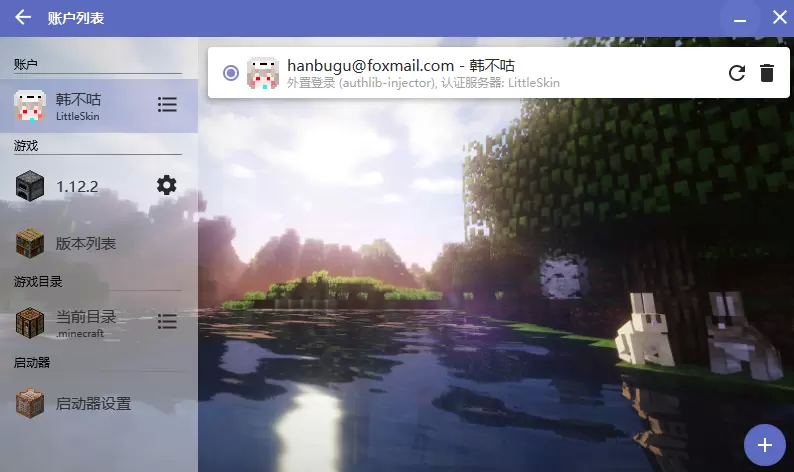
Task: Select the 韩不咕 LittleSkin account entry
Action: coord(99,106)
